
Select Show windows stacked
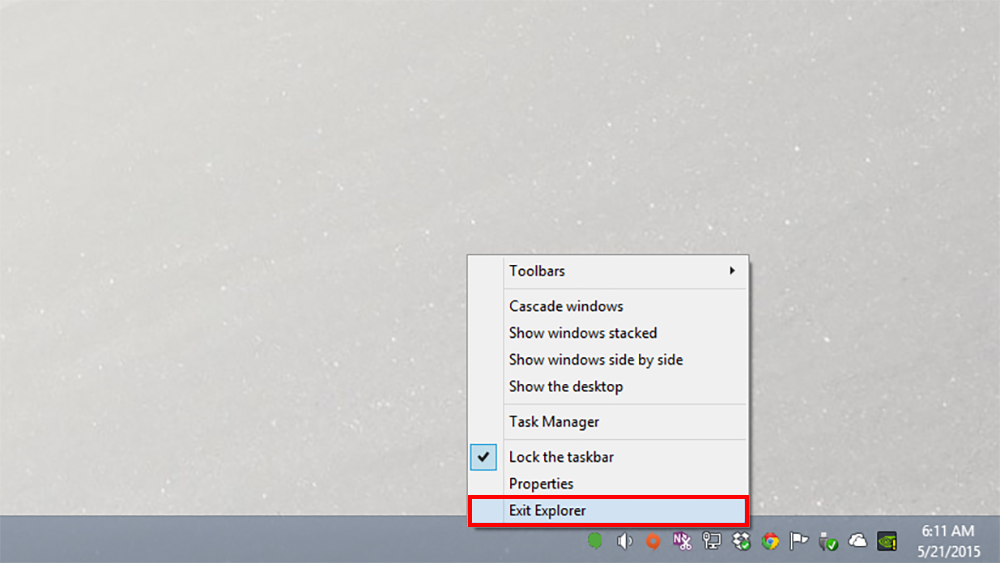coord(608,333)
